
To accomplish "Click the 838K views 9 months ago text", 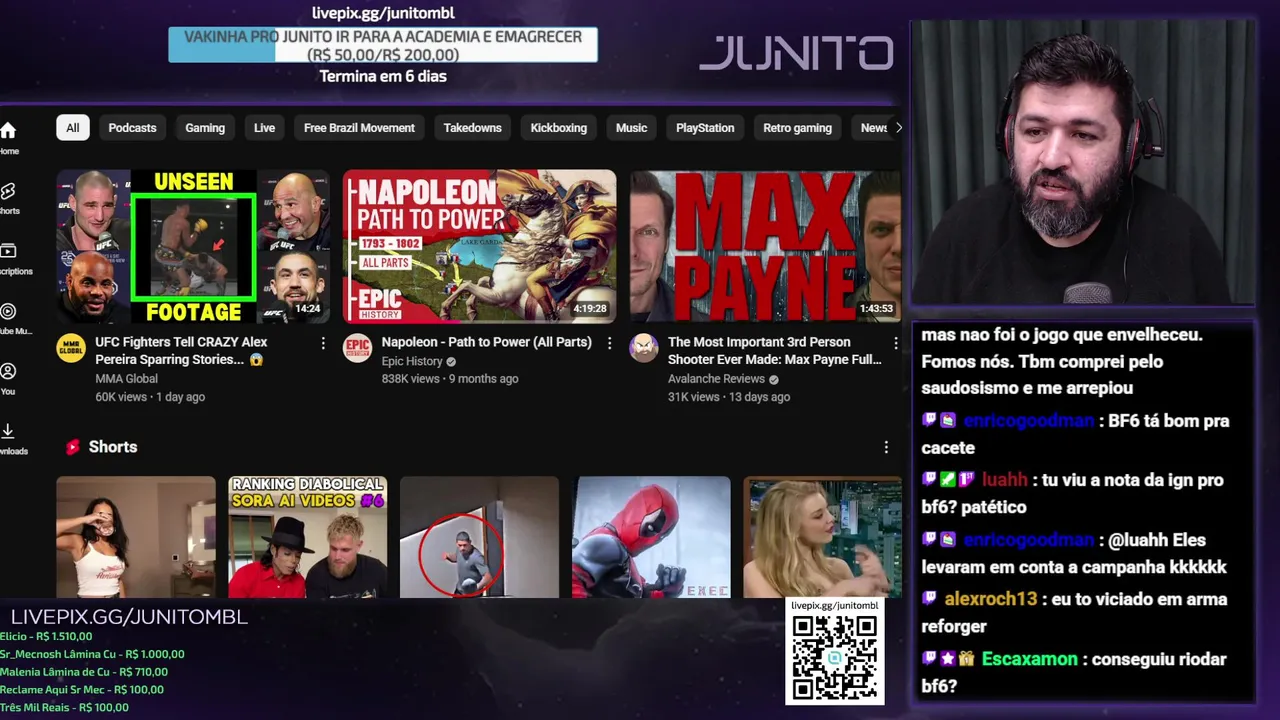I will click(x=450, y=379).
